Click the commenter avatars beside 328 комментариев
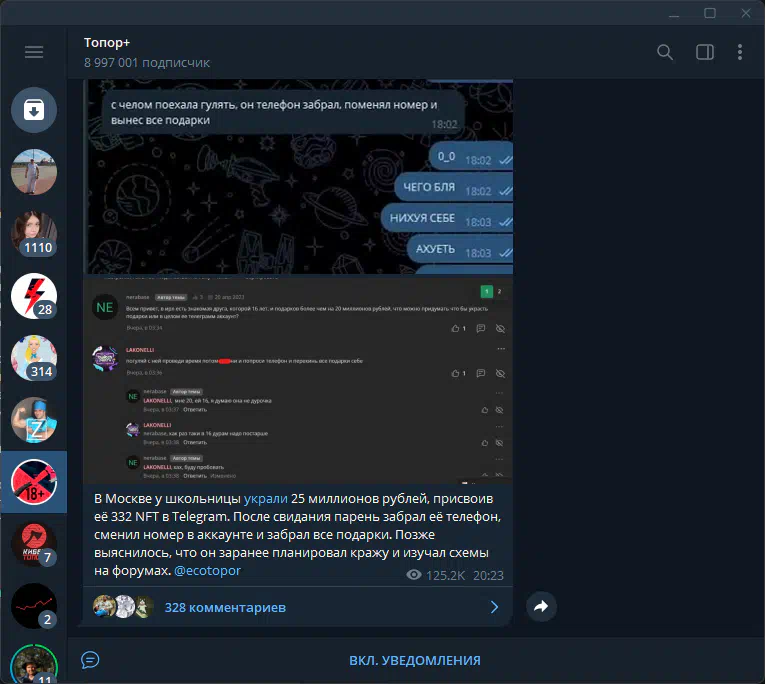Image resolution: width=765 pixels, height=684 pixels. 123,607
